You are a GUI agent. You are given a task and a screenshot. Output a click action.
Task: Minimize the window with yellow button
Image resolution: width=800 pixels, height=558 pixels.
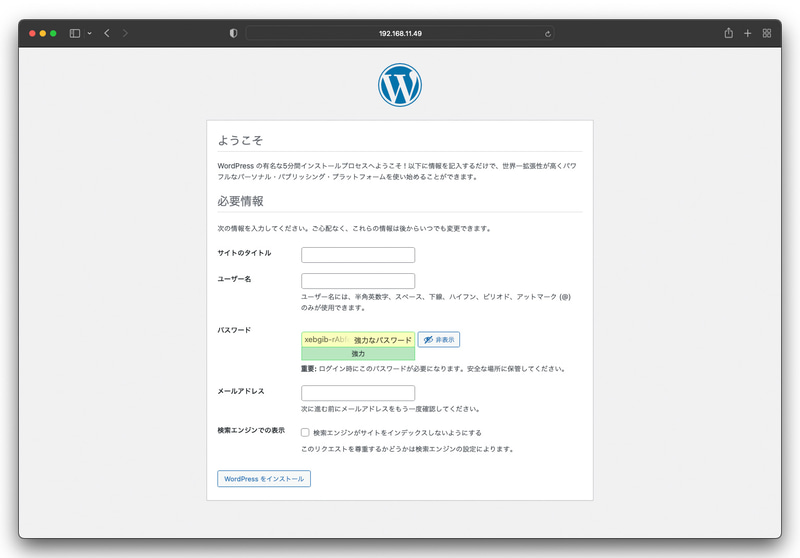43,33
